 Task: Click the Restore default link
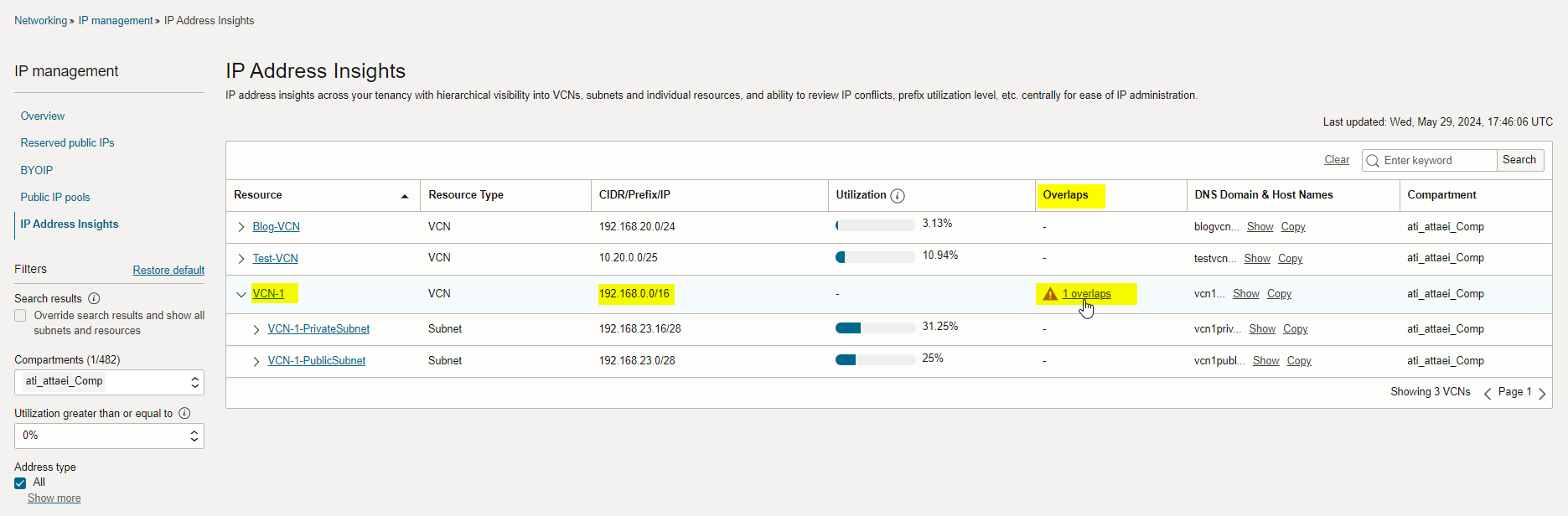(x=168, y=271)
